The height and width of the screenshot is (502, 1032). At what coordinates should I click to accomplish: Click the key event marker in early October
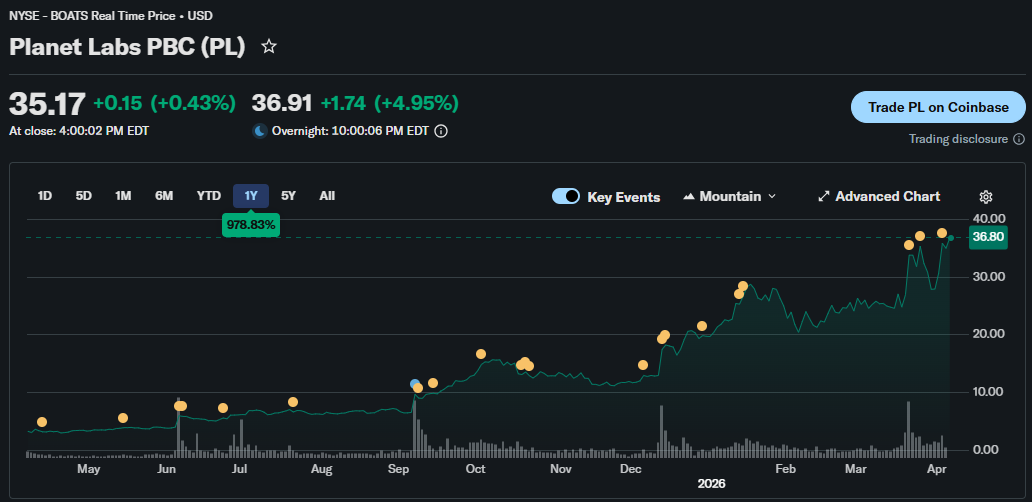tap(481, 354)
